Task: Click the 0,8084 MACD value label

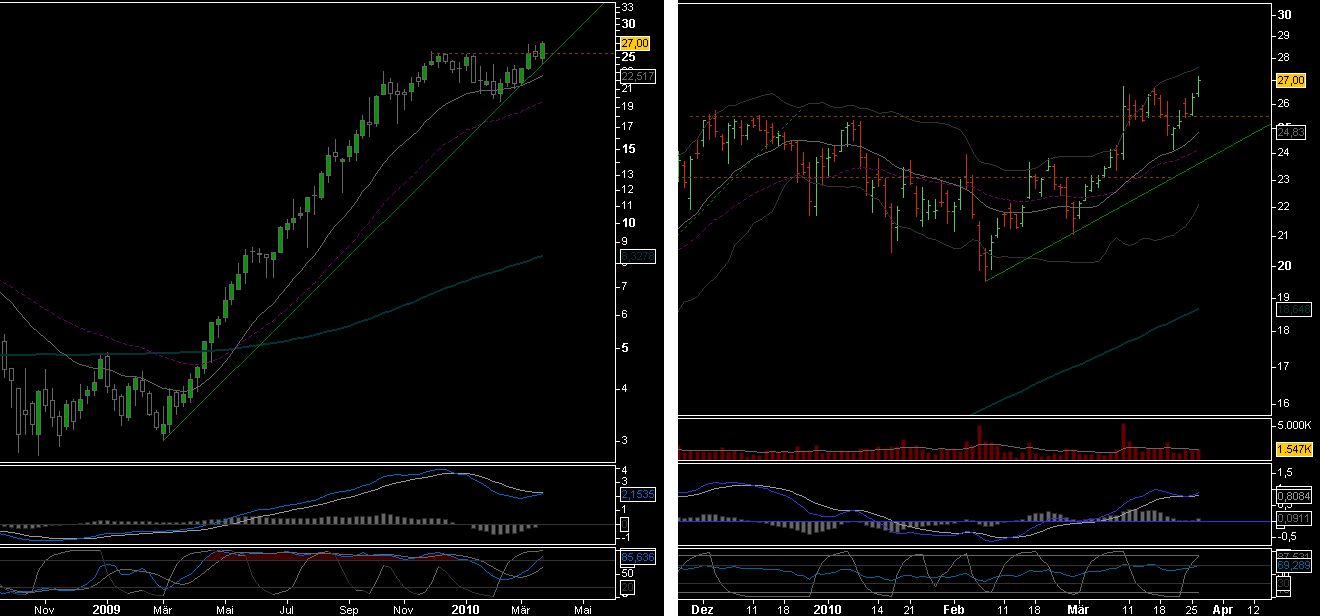Action: click(x=1291, y=494)
